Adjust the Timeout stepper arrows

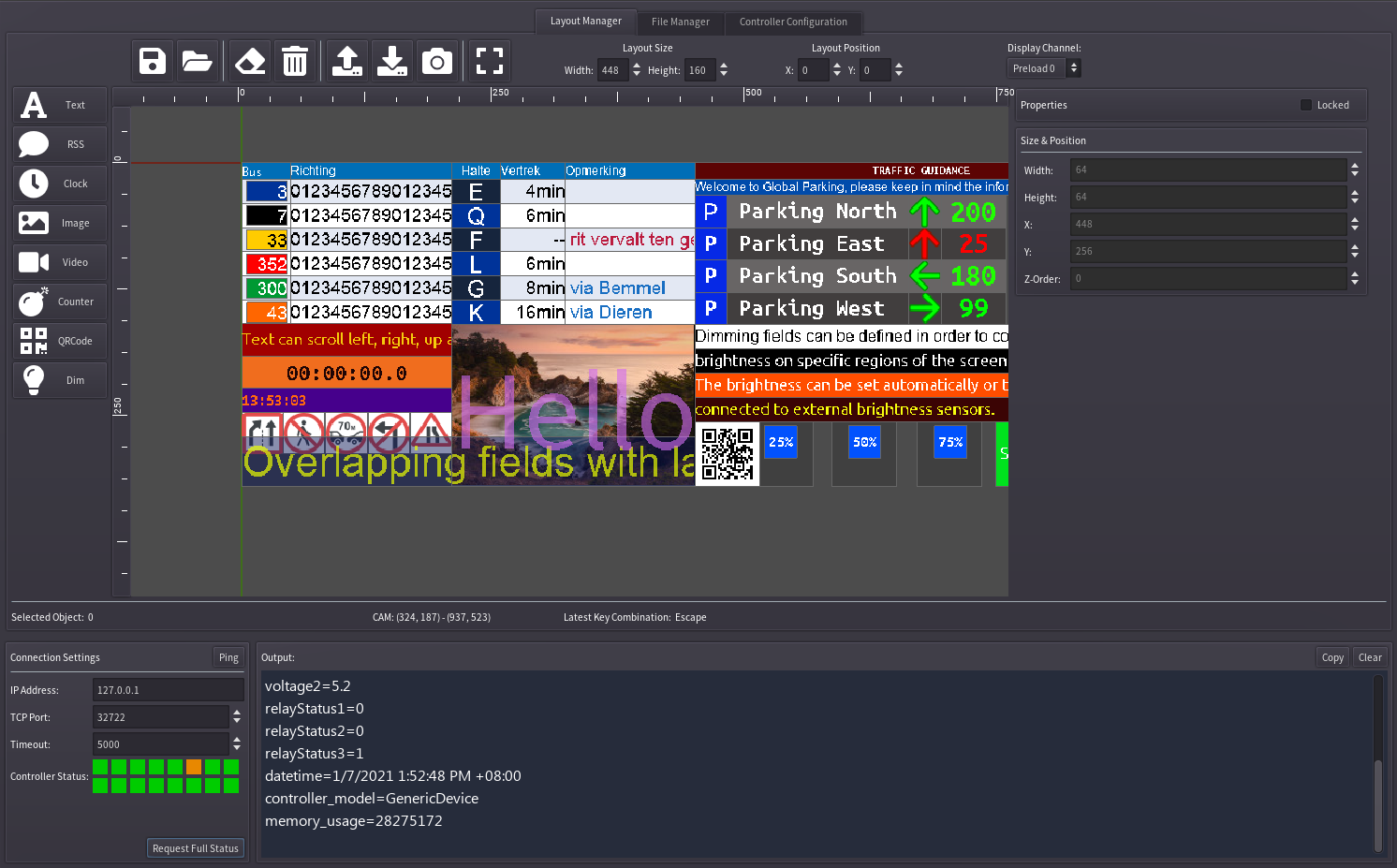click(237, 744)
